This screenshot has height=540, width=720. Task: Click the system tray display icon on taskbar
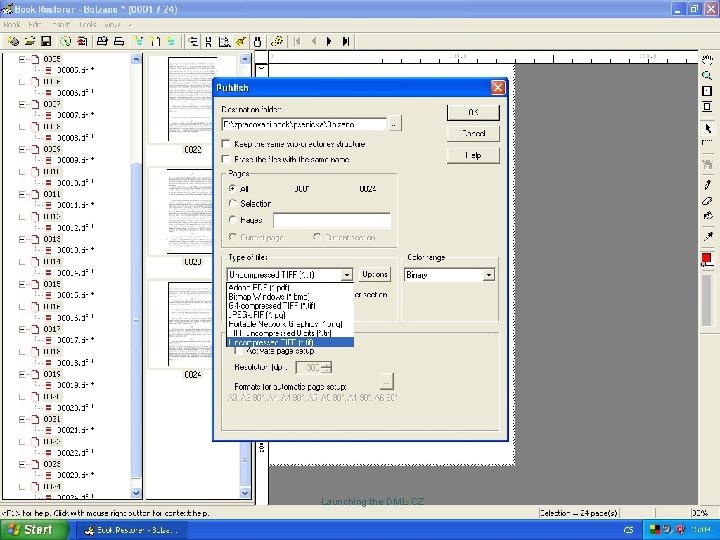pyautogui.click(x=654, y=529)
